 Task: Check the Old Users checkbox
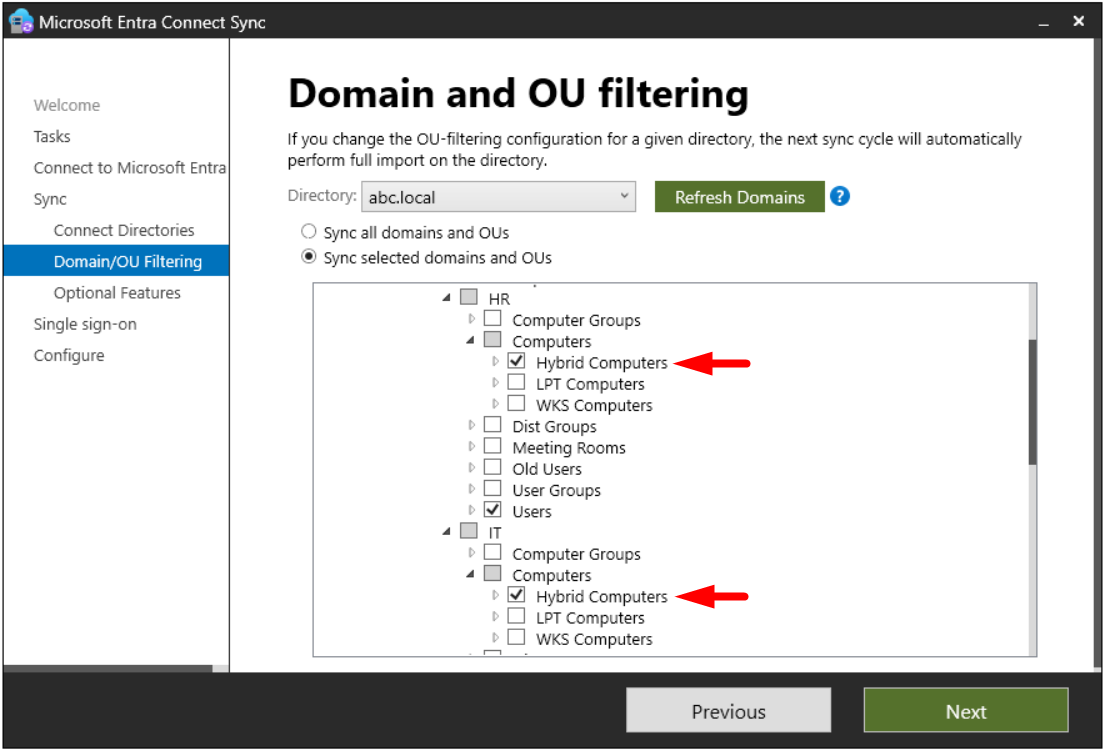pyautogui.click(x=493, y=467)
